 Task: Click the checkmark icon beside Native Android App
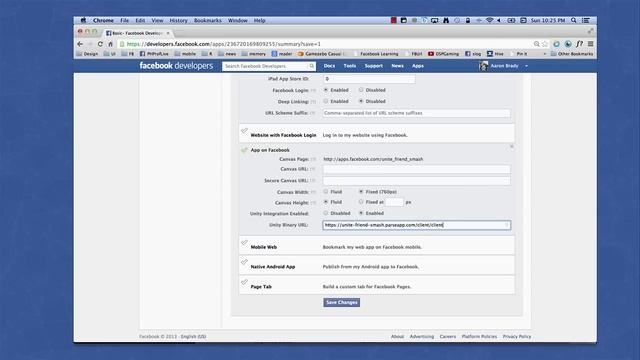[x=244, y=262]
